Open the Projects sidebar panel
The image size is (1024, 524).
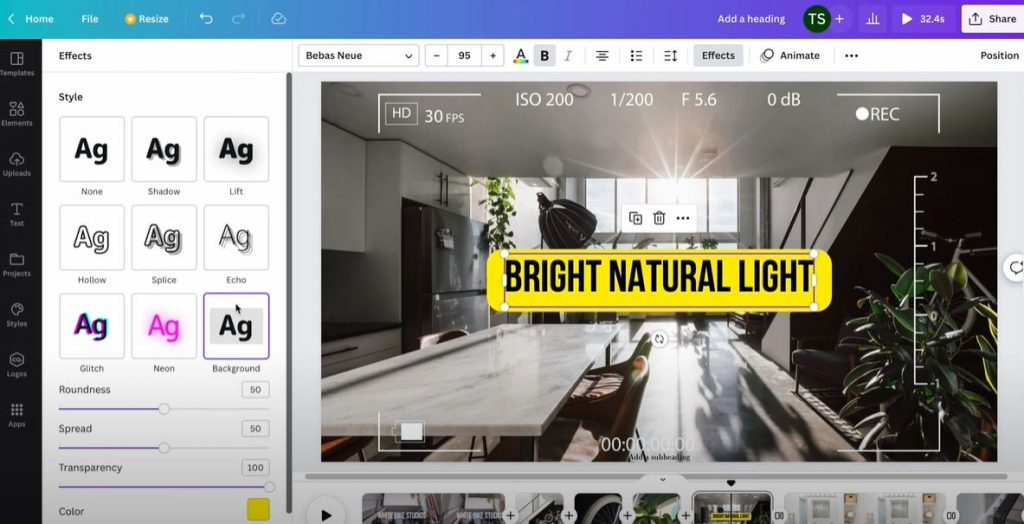tap(17, 265)
